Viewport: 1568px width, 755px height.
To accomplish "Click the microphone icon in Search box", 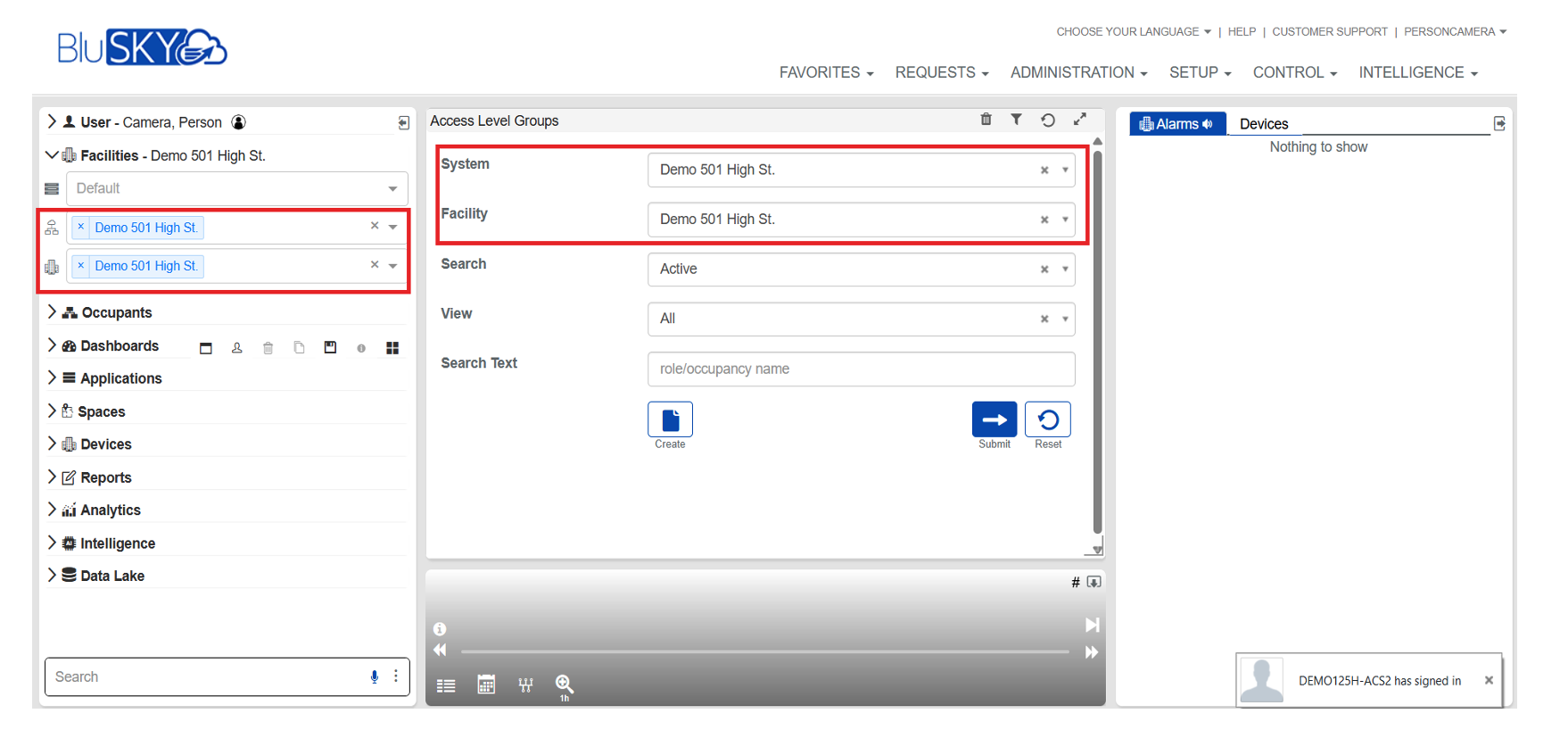I will 375,676.
